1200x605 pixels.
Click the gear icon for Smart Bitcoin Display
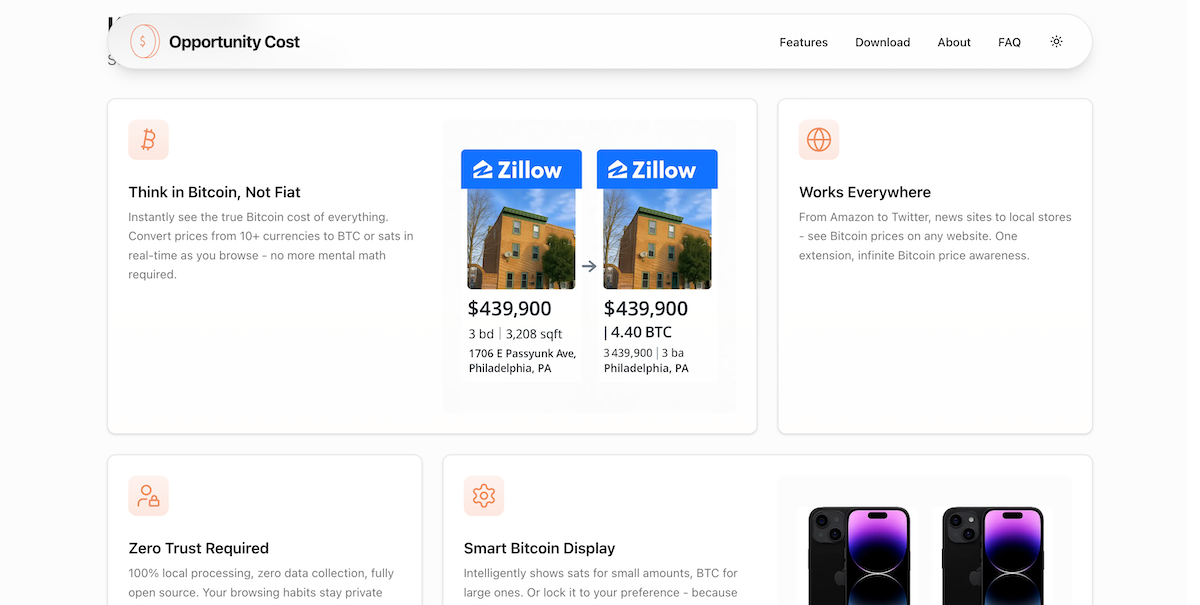pos(484,496)
